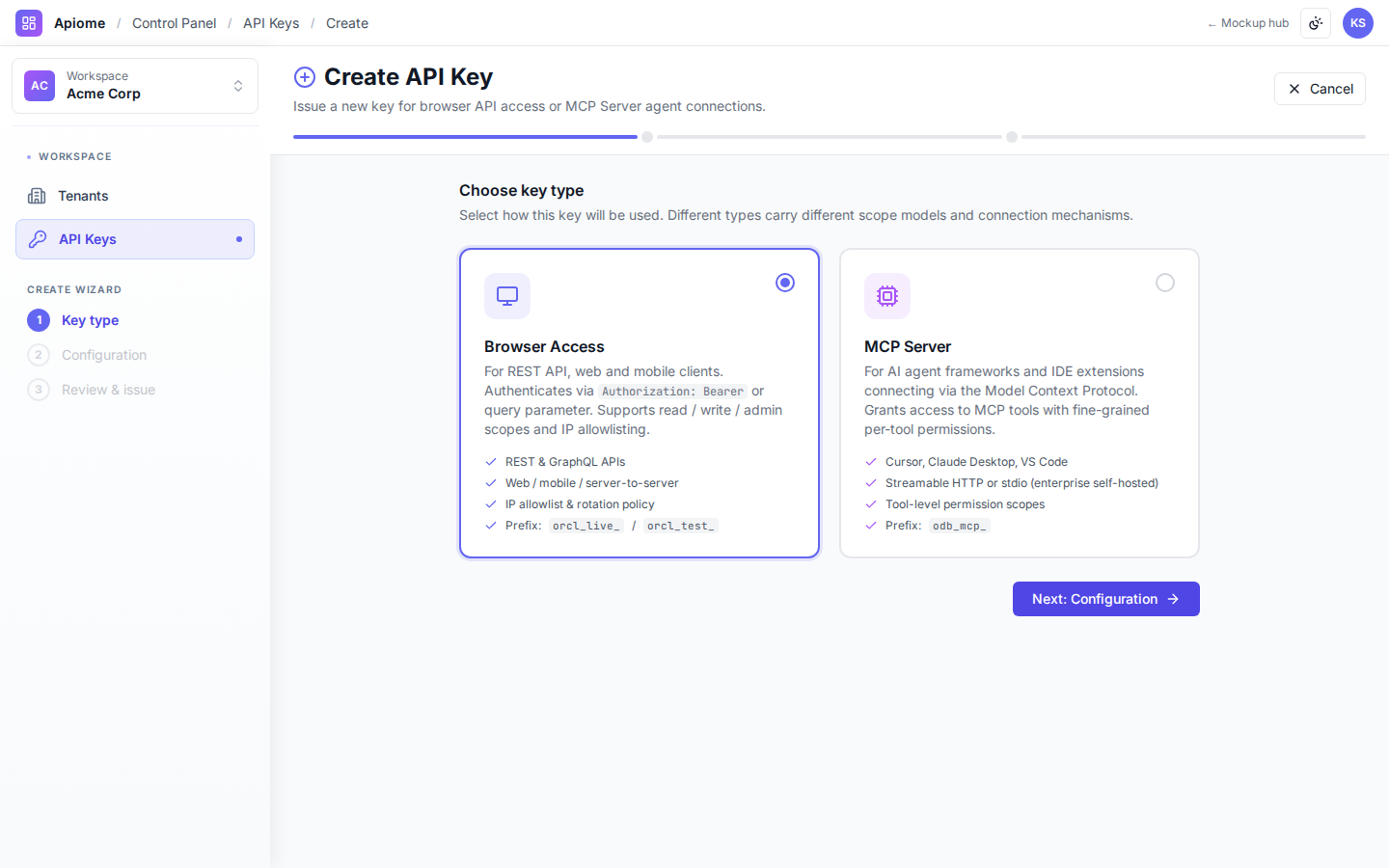This screenshot has height=868, width=1389.
Task: Go to Configuration wizard step
Action: tap(104, 355)
